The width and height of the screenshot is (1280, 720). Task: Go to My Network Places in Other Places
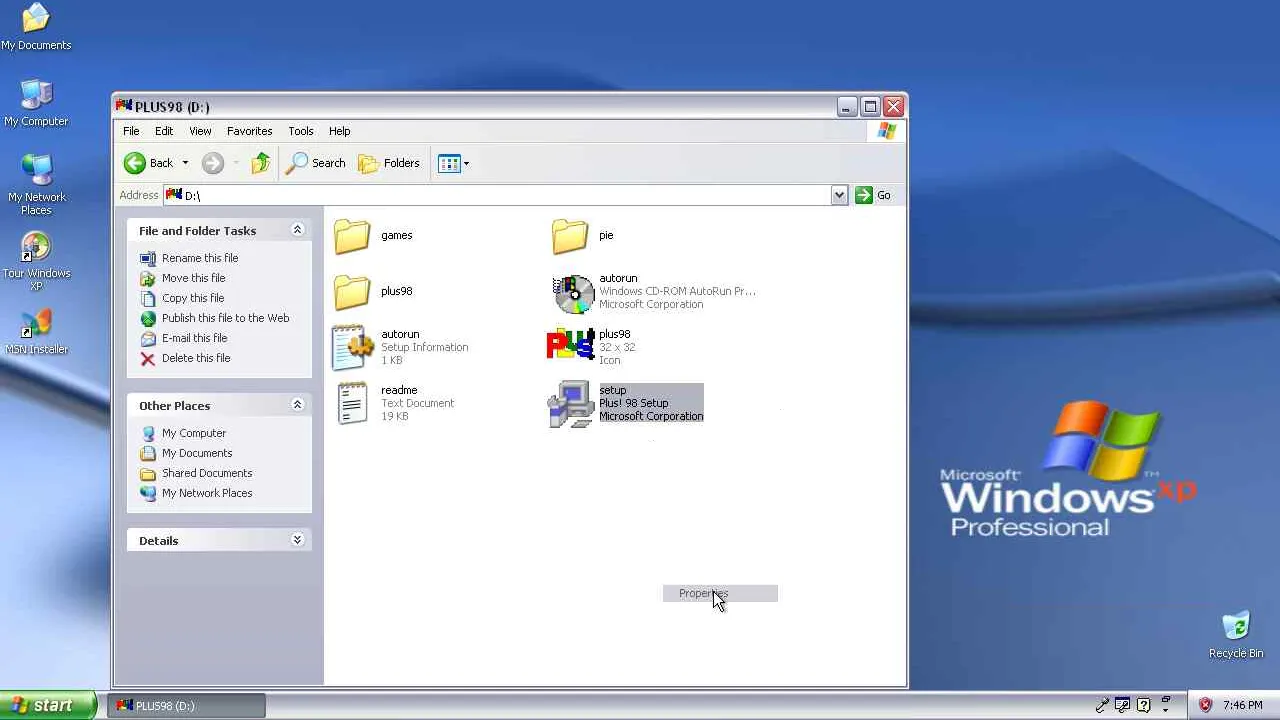[207, 493]
